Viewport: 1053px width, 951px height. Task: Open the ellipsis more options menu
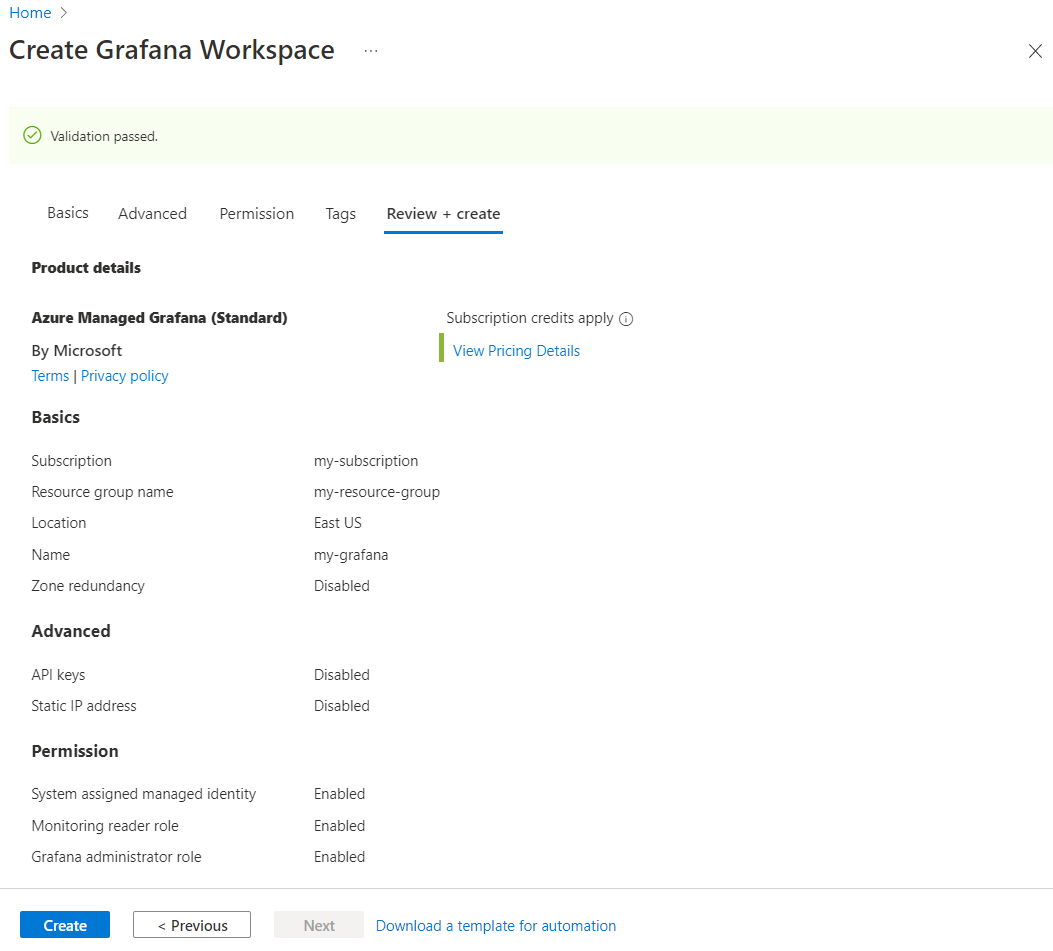(371, 50)
